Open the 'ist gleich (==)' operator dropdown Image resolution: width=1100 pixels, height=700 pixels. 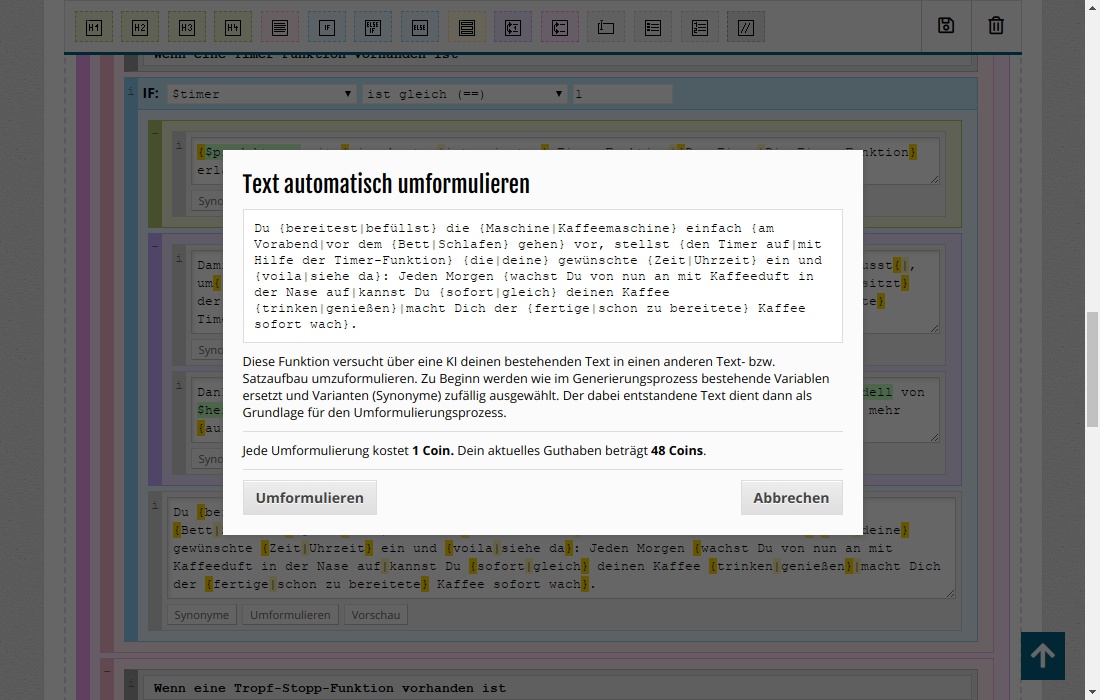tap(465, 94)
